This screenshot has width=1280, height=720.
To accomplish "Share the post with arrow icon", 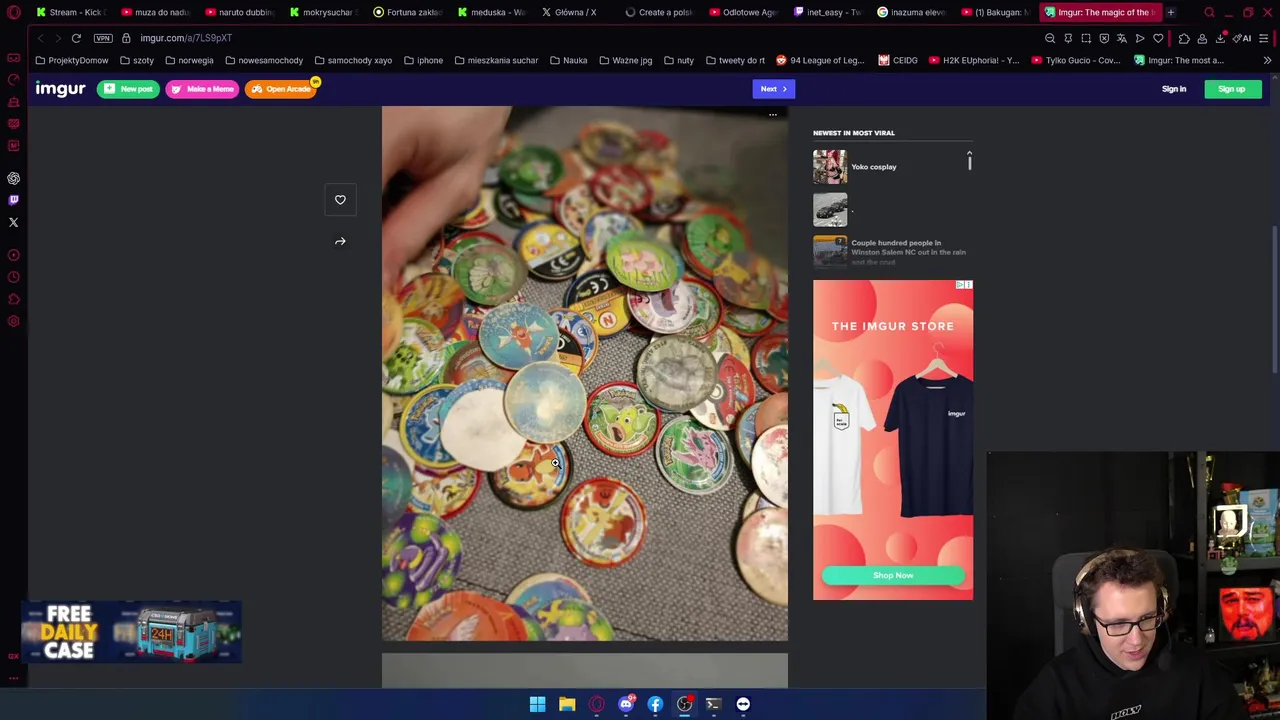I will click(x=340, y=241).
